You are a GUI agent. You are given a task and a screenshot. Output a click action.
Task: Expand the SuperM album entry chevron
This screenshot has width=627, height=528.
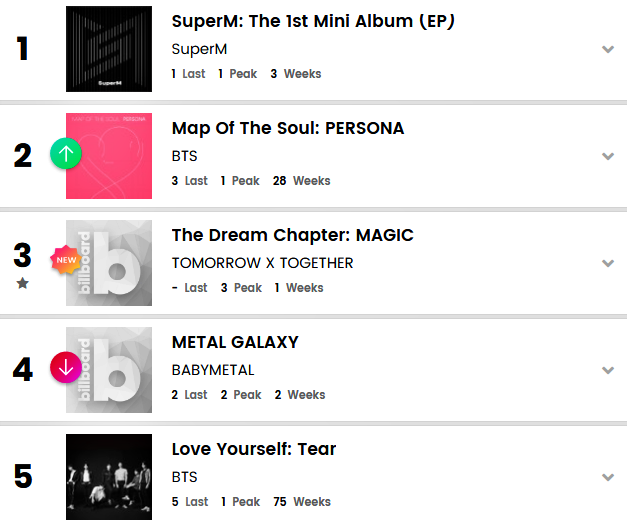(x=607, y=49)
